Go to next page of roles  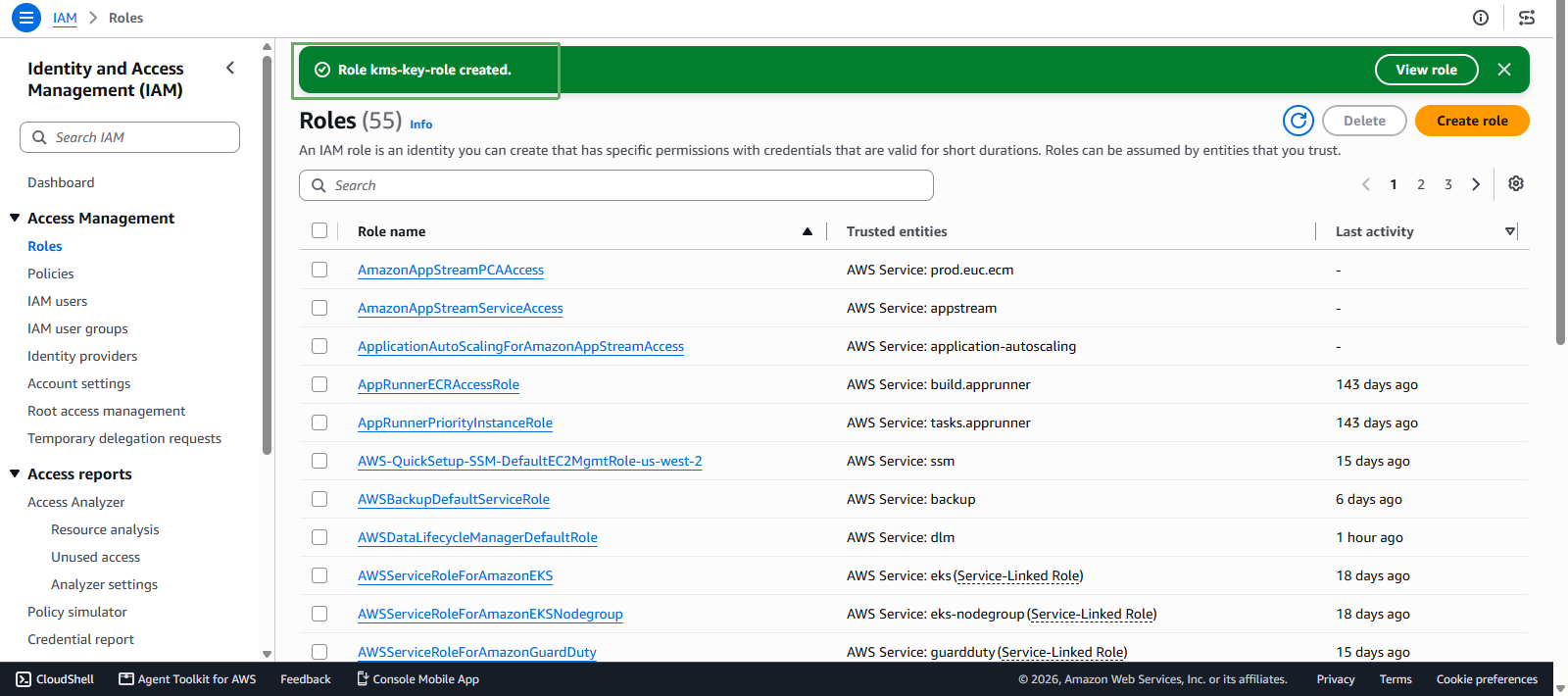tap(1476, 184)
